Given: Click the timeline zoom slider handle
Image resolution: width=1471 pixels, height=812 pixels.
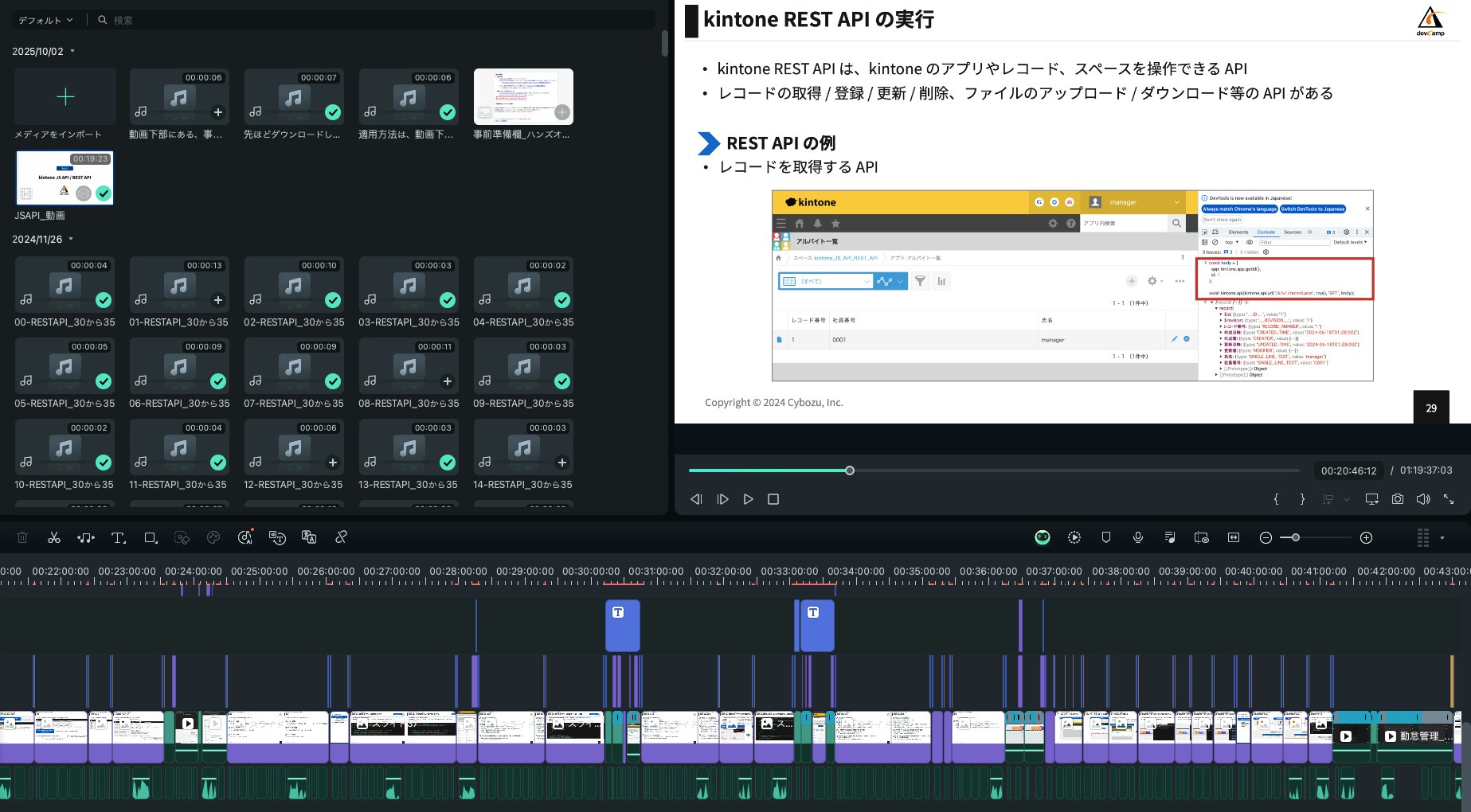Looking at the screenshot, I should click(x=1296, y=538).
